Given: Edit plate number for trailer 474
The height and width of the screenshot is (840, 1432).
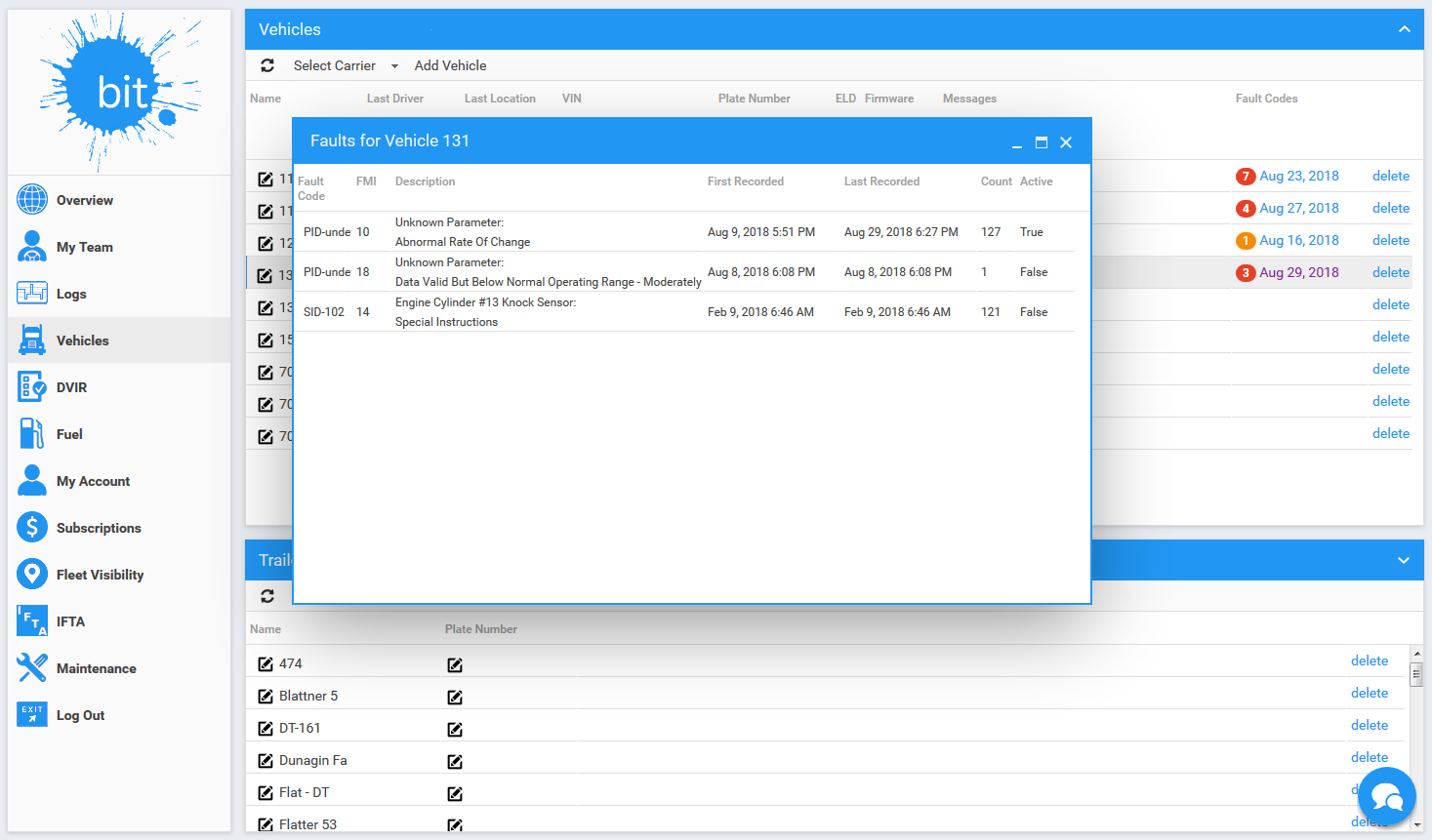Looking at the screenshot, I should 455,665.
